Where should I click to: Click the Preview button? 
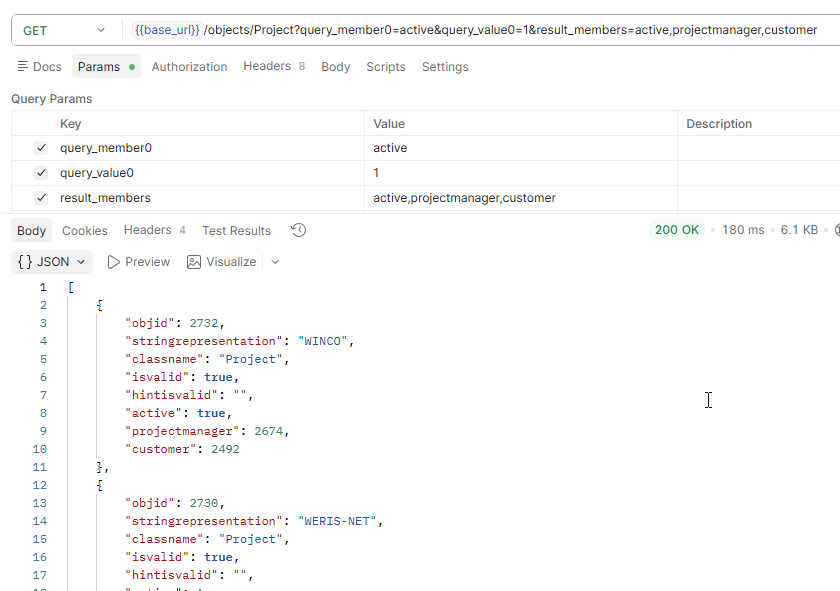tap(139, 261)
